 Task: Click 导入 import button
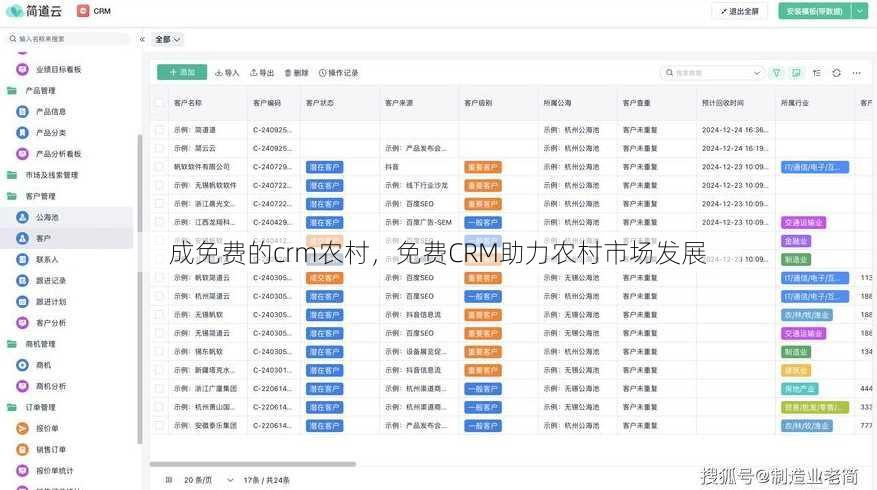tap(227, 73)
